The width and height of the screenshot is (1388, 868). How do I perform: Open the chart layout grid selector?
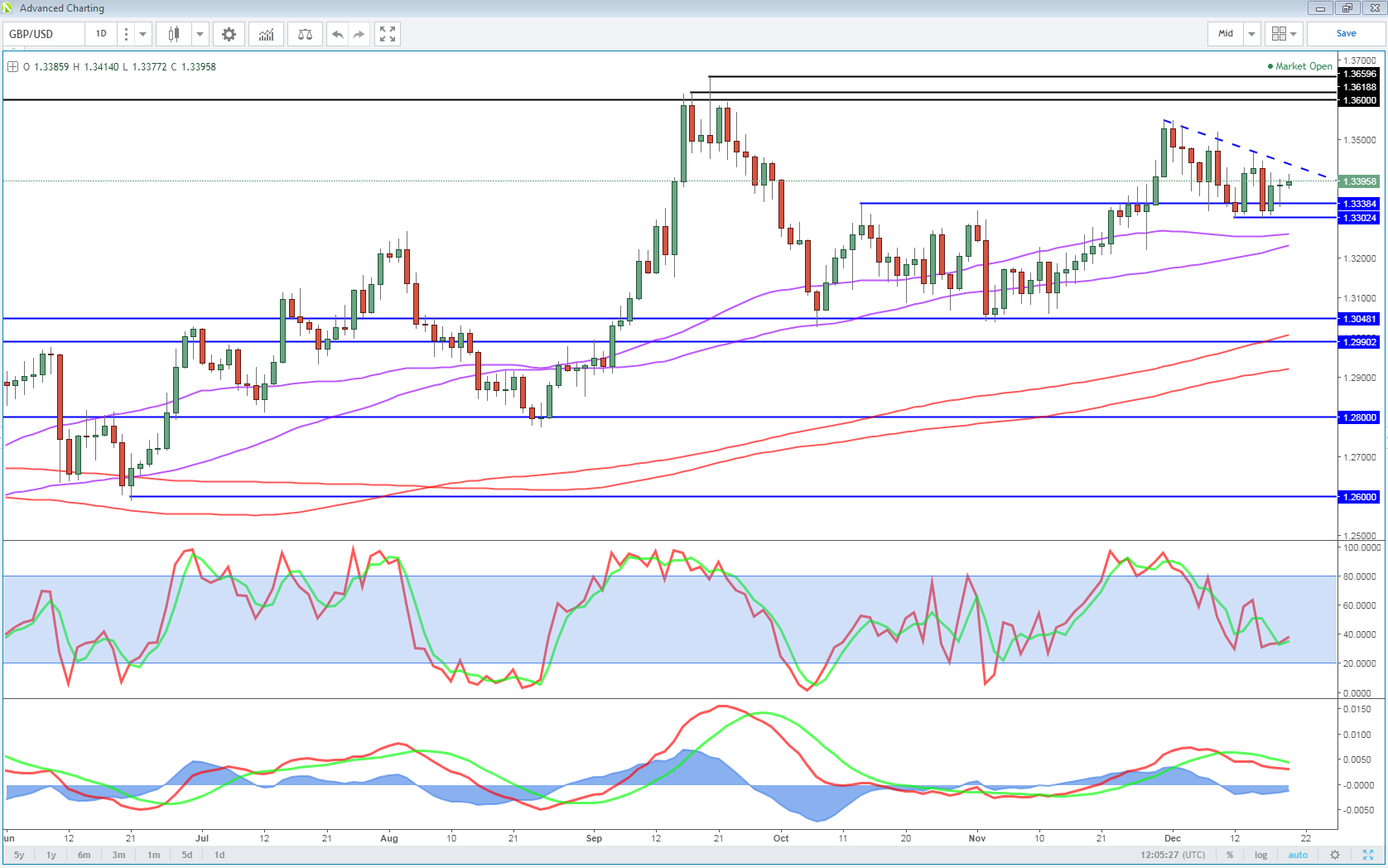pos(1284,34)
